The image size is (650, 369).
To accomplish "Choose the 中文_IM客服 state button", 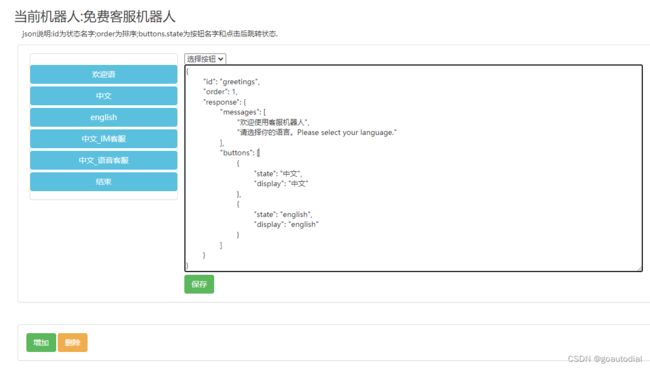I will coord(104,139).
